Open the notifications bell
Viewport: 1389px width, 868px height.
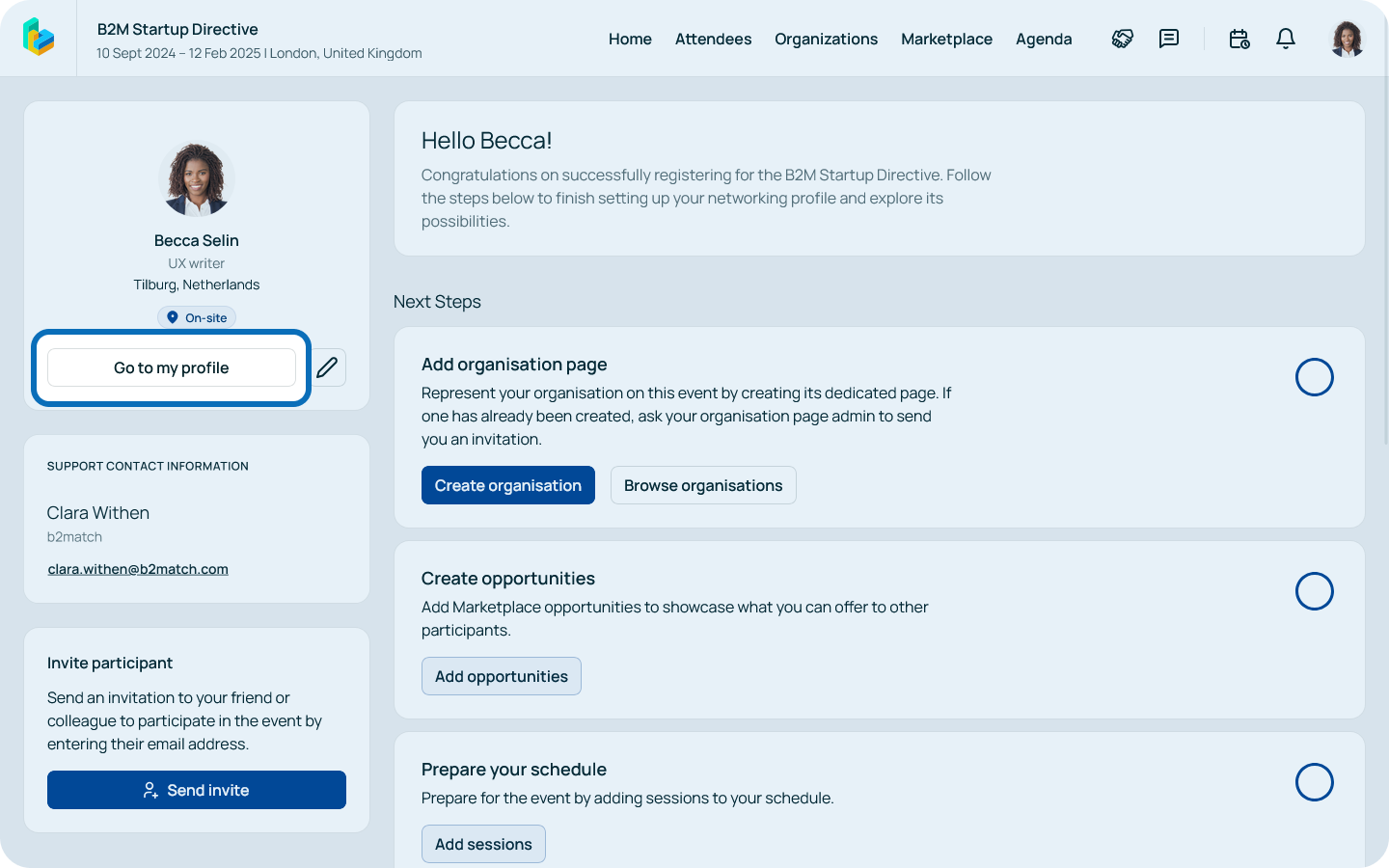1286,39
